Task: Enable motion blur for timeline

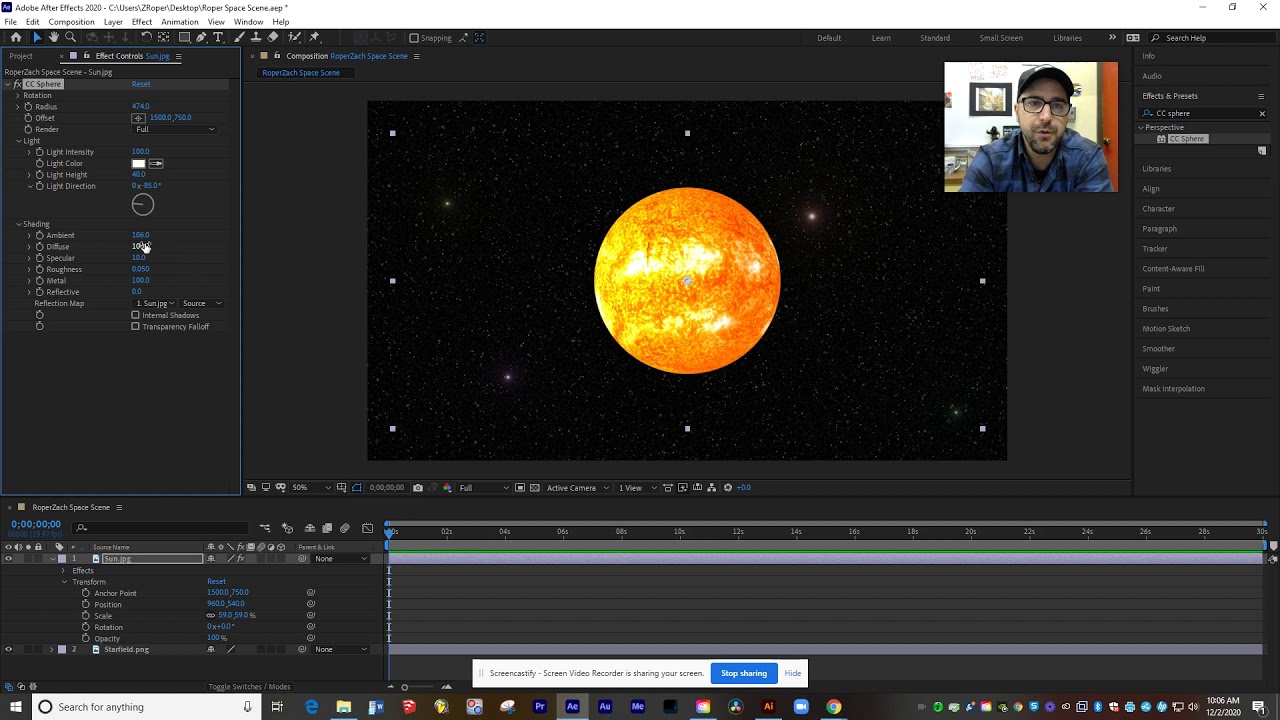Action: [x=345, y=528]
